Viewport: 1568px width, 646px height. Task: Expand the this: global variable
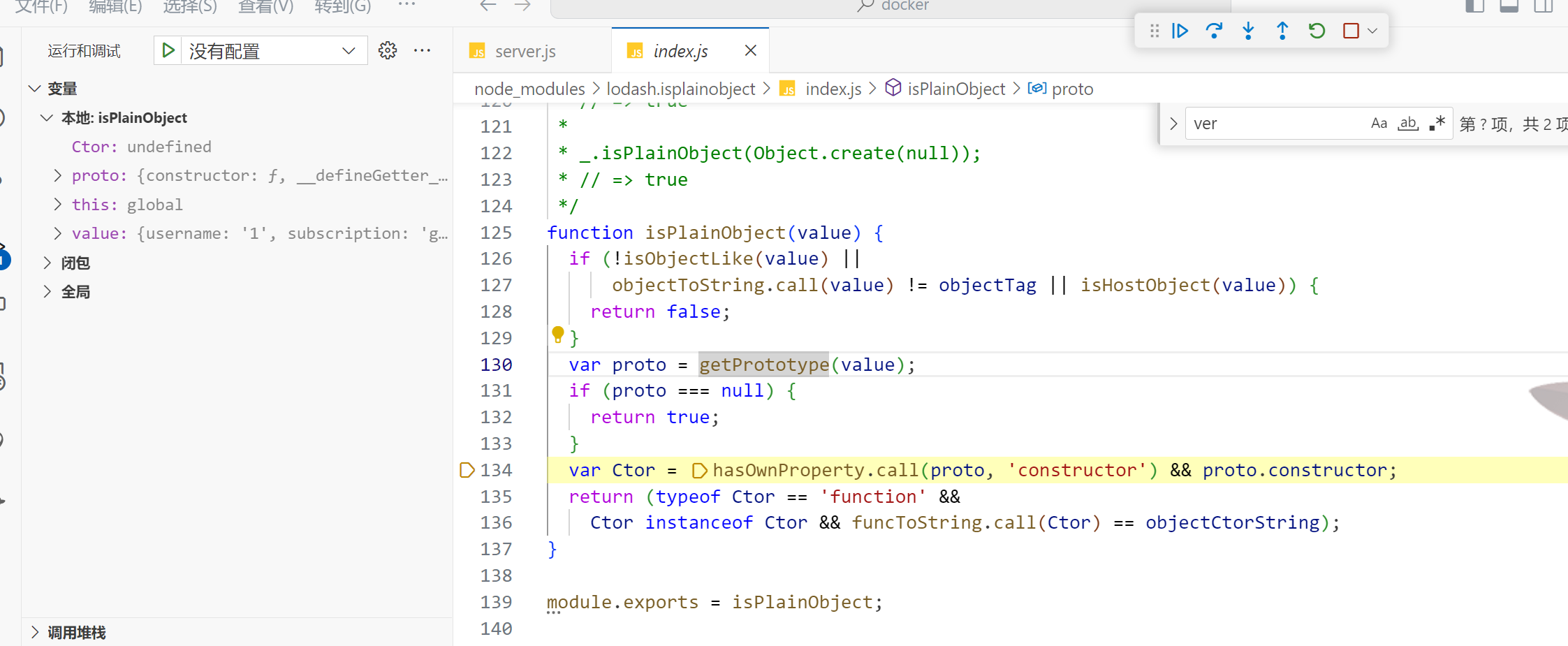[58, 205]
